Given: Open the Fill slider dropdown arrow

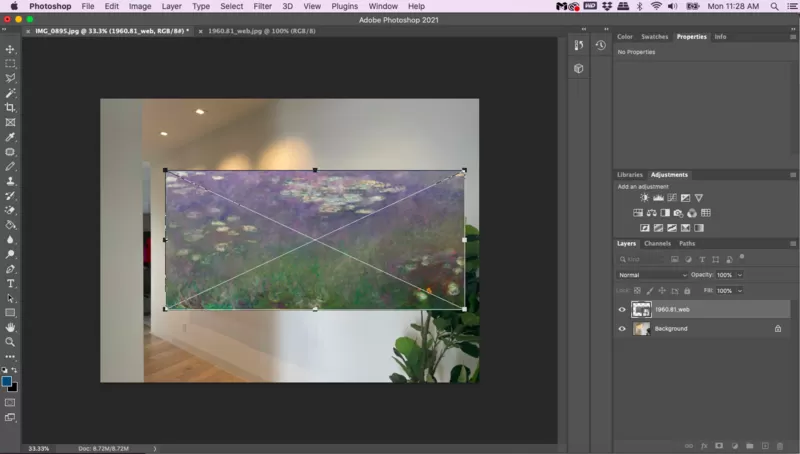Looking at the screenshot, I should coord(740,291).
